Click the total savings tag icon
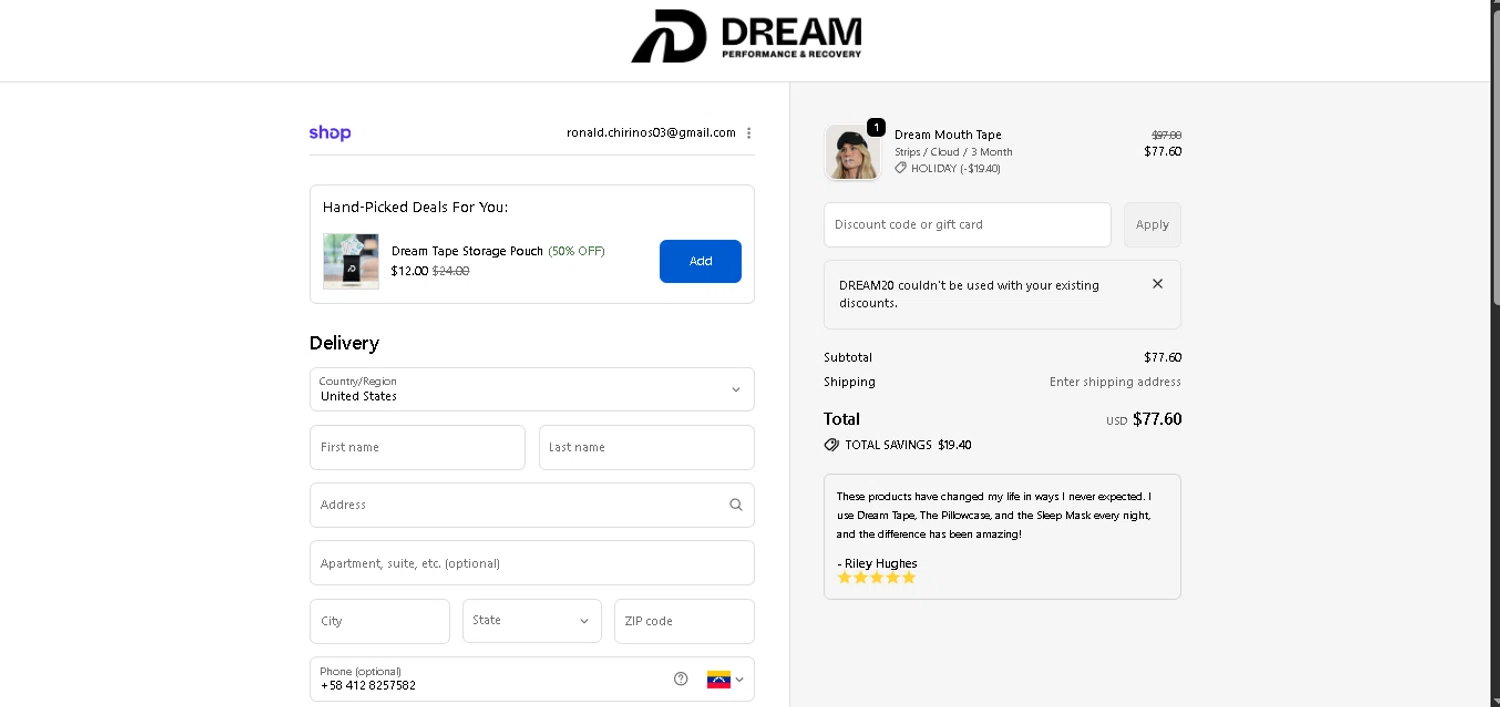Viewport: 1500px width, 707px height. 831,445
